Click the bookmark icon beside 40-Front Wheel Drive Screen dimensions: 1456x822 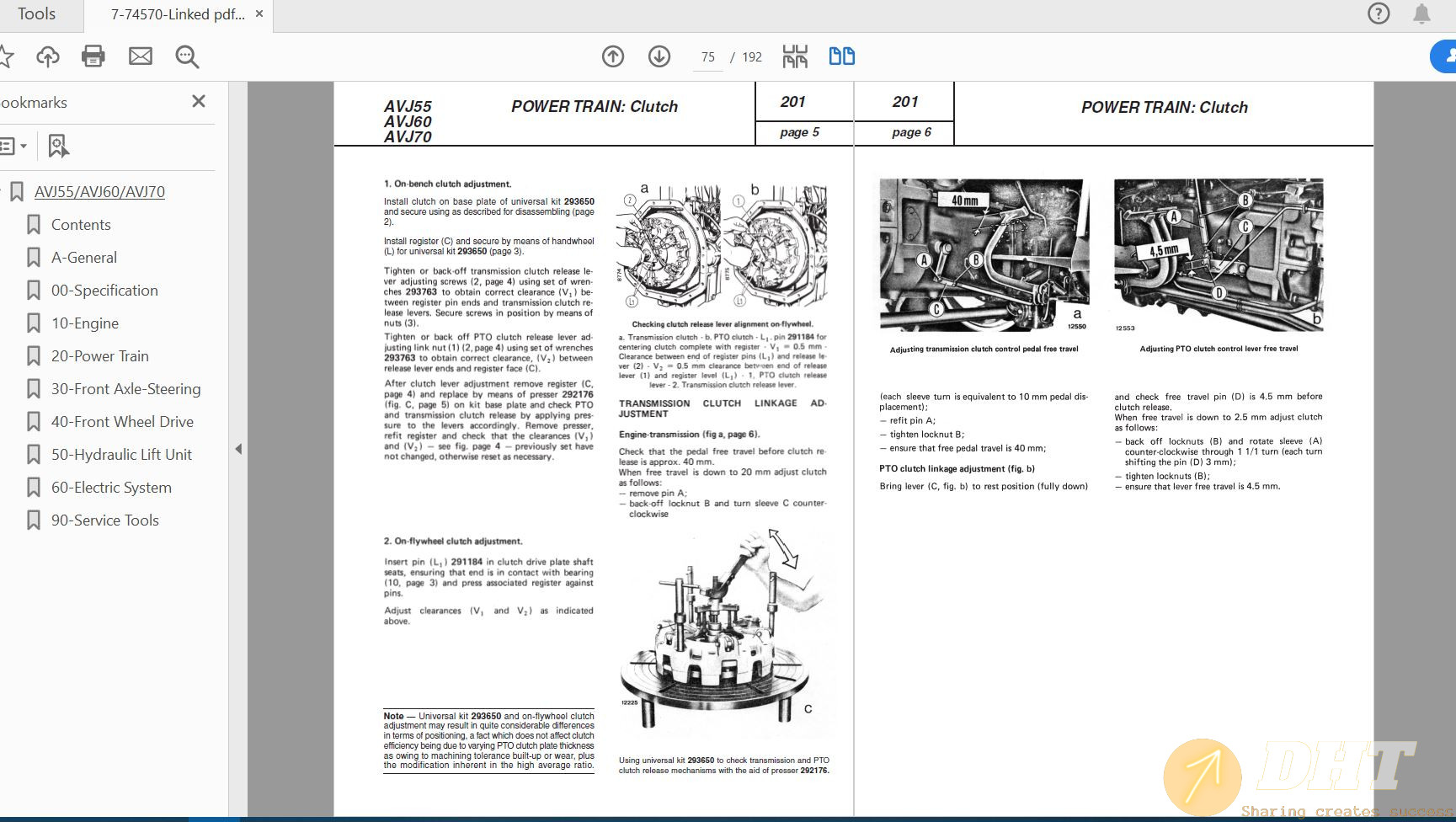34,422
